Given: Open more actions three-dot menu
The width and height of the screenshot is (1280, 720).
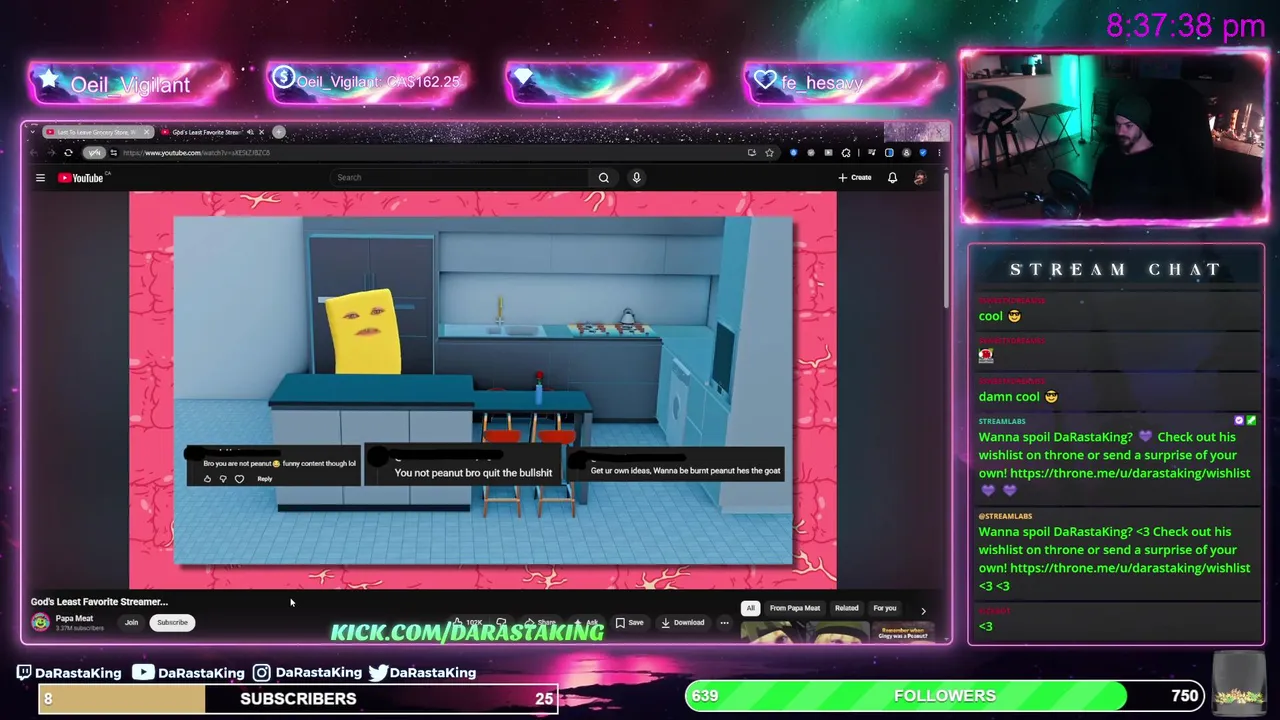Looking at the screenshot, I should [724, 622].
